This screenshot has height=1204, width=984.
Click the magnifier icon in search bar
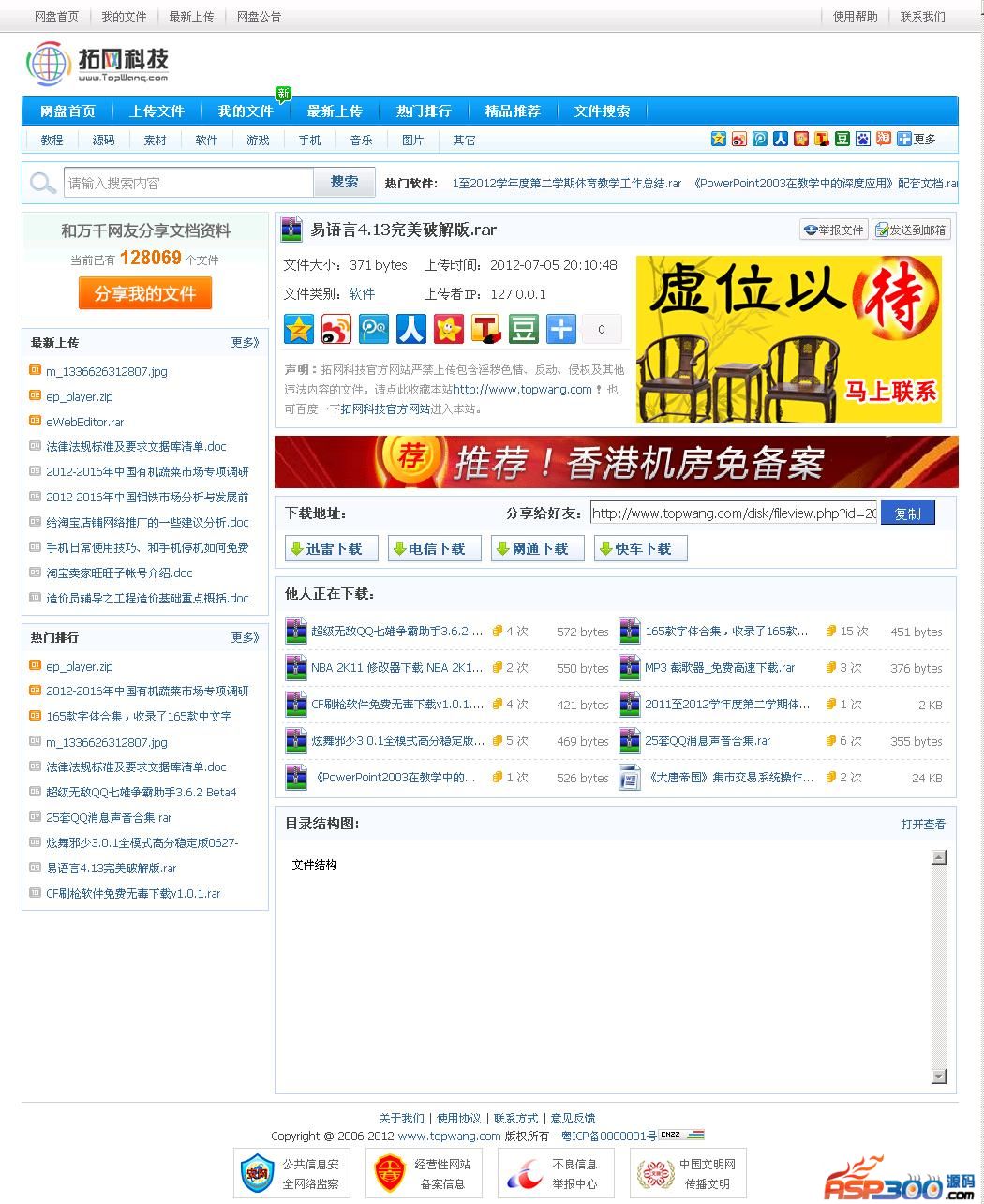click(x=43, y=183)
